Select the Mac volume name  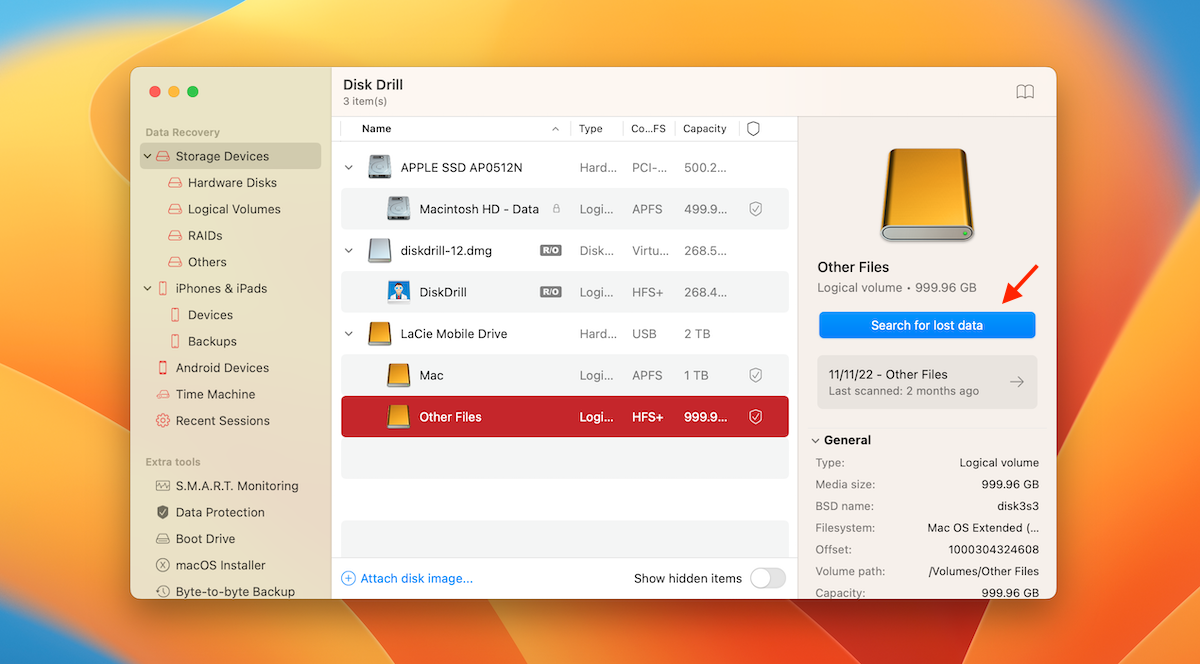[x=431, y=375]
